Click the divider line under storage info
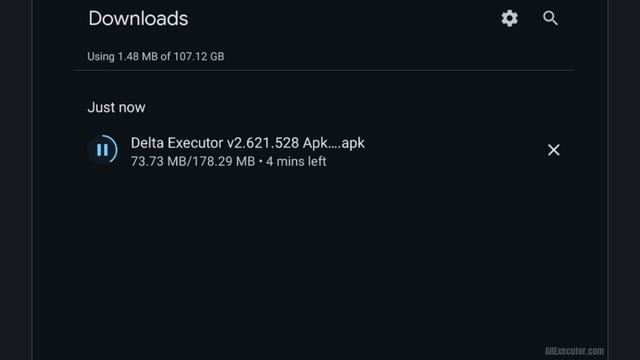 [324, 70]
